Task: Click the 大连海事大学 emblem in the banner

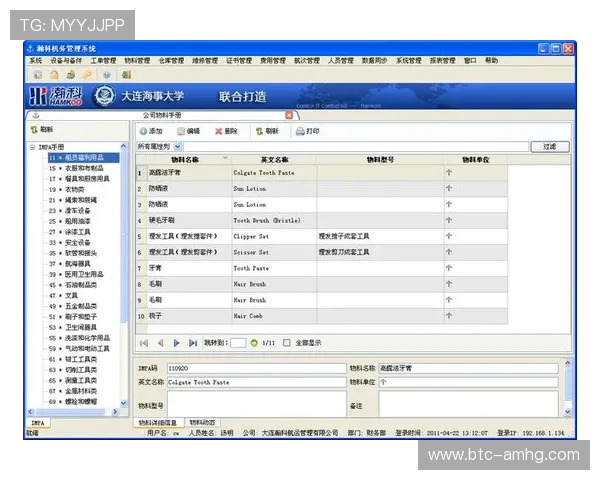Action: (104, 96)
